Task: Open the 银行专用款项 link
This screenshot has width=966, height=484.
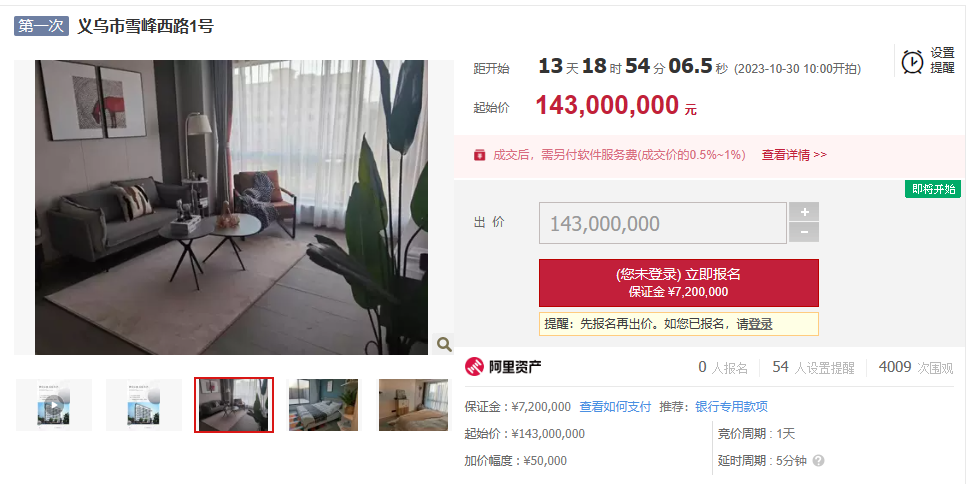Action: pos(731,406)
